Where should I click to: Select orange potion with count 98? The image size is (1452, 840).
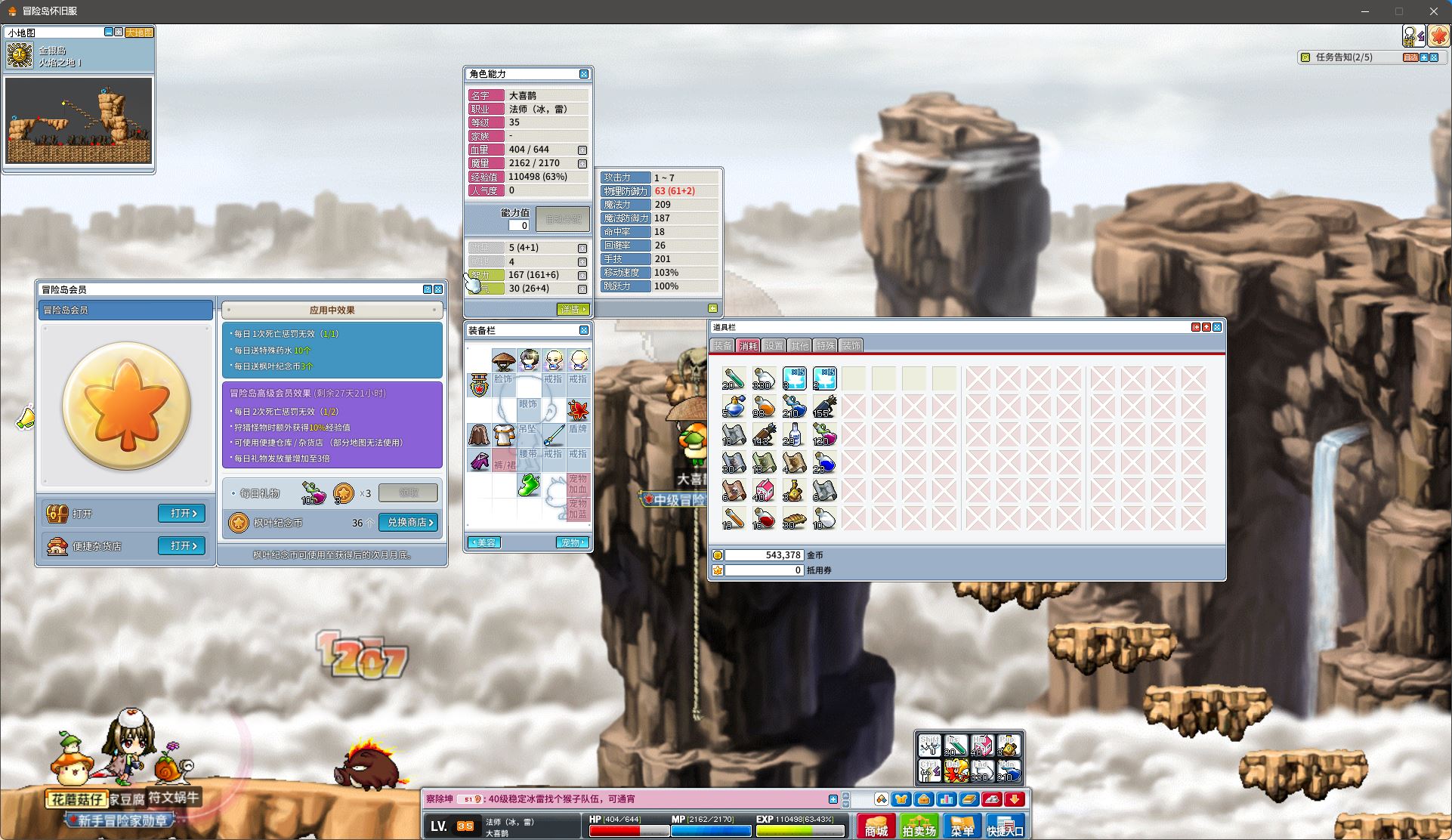(763, 406)
